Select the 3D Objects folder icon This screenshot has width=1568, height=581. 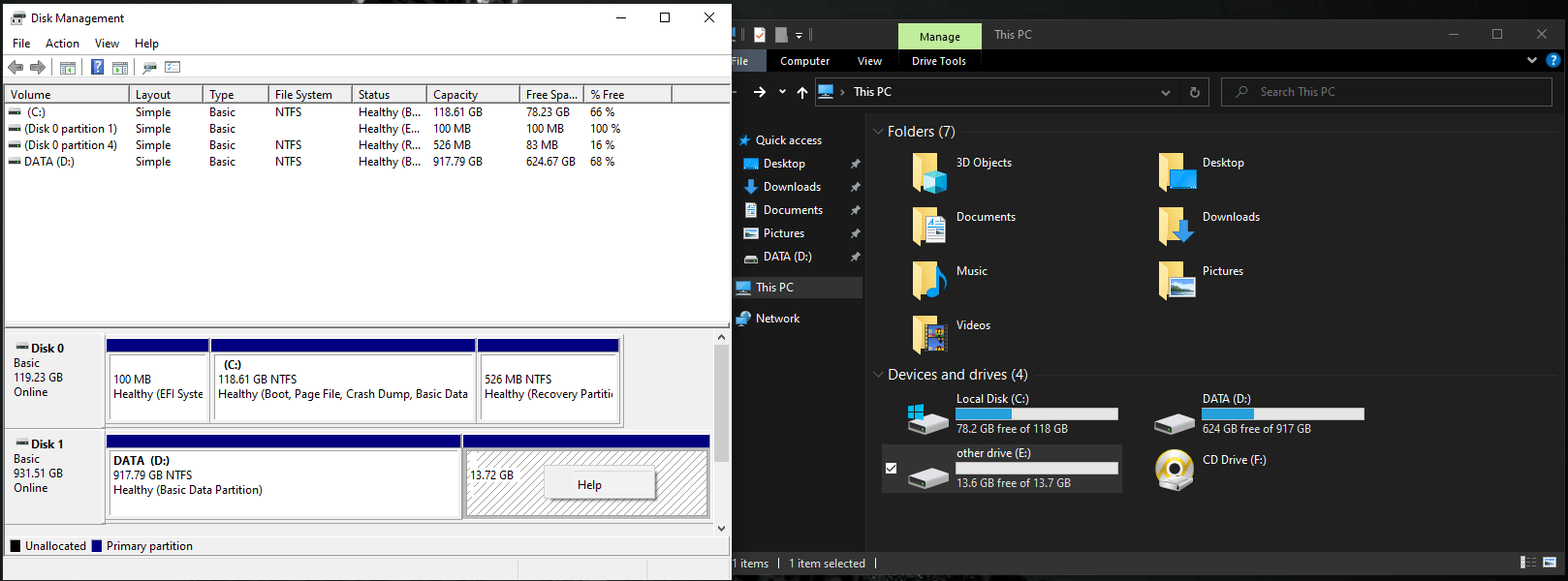[928, 172]
